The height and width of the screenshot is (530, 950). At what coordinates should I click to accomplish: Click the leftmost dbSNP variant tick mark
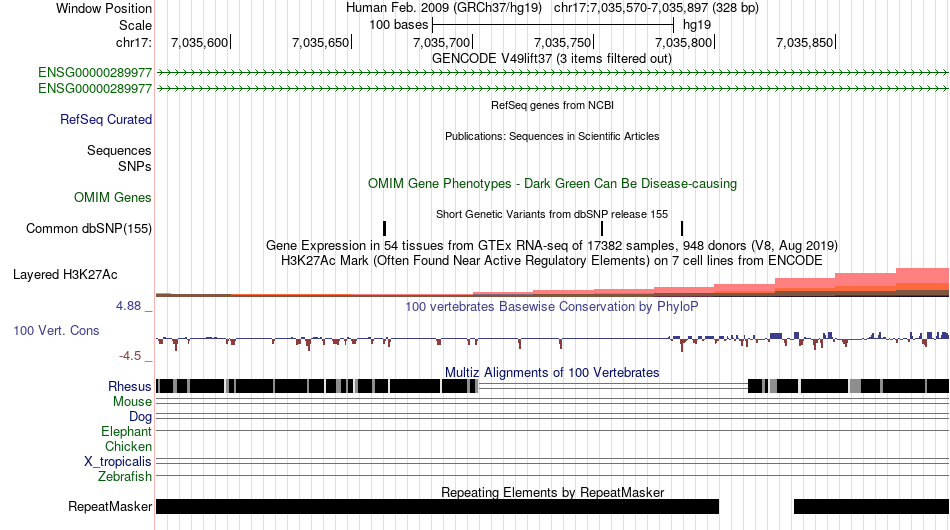pyautogui.click(x=385, y=228)
